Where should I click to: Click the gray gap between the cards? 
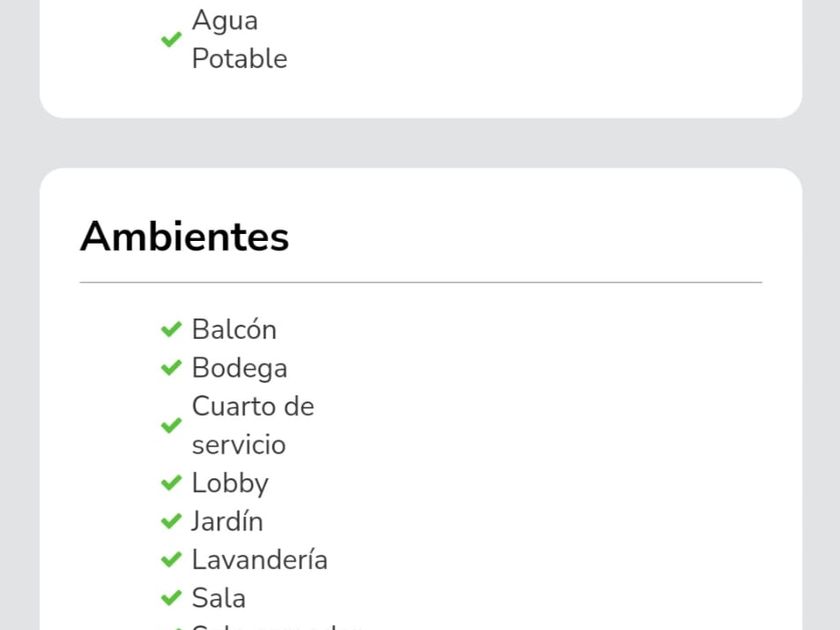pyautogui.click(x=420, y=143)
